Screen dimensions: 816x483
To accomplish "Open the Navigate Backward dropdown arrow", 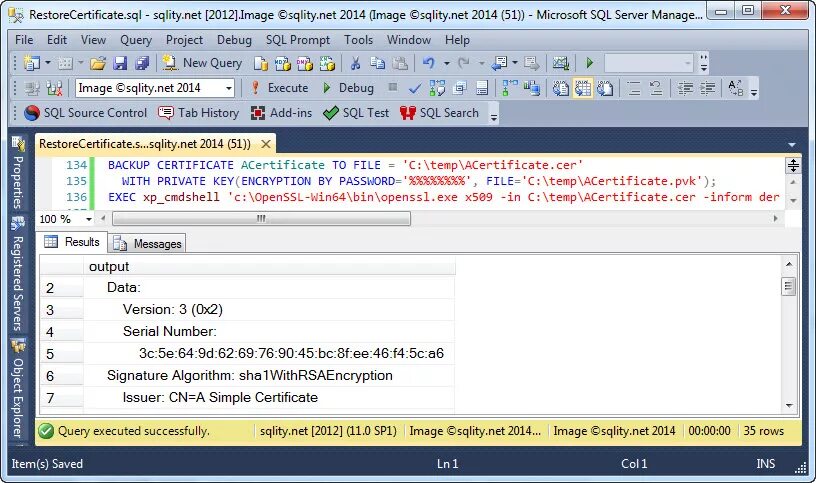I will [x=515, y=63].
